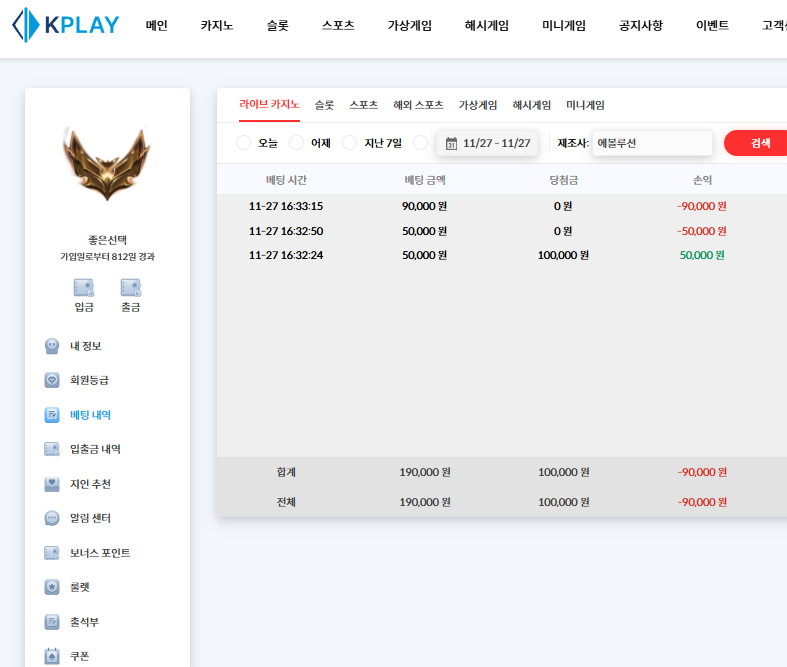Switch to the 해외 스포츠 tab
This screenshot has height=667, width=787.
pos(418,105)
